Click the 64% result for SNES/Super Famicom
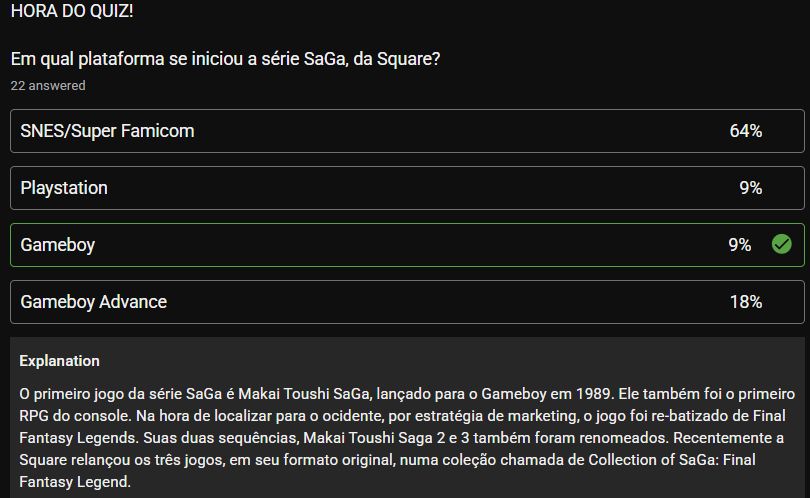 745,131
